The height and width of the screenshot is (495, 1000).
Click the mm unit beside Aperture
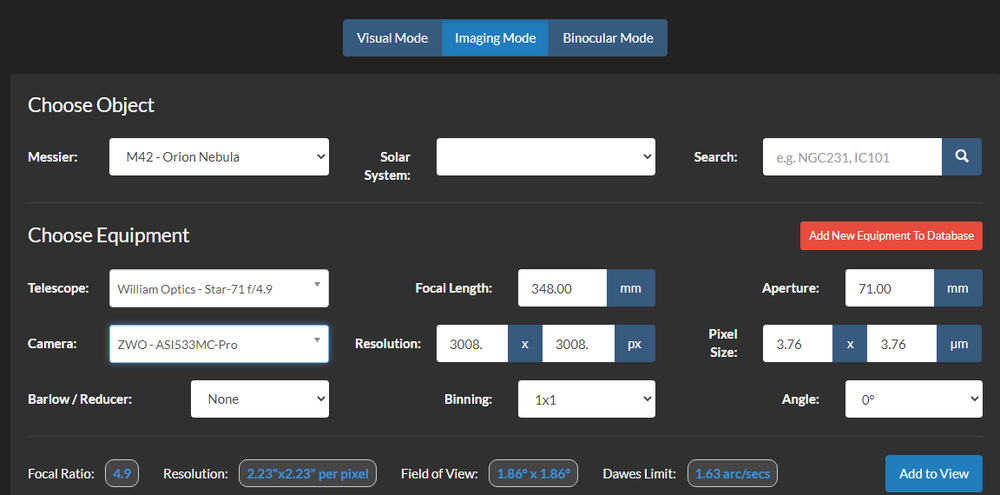coord(958,288)
